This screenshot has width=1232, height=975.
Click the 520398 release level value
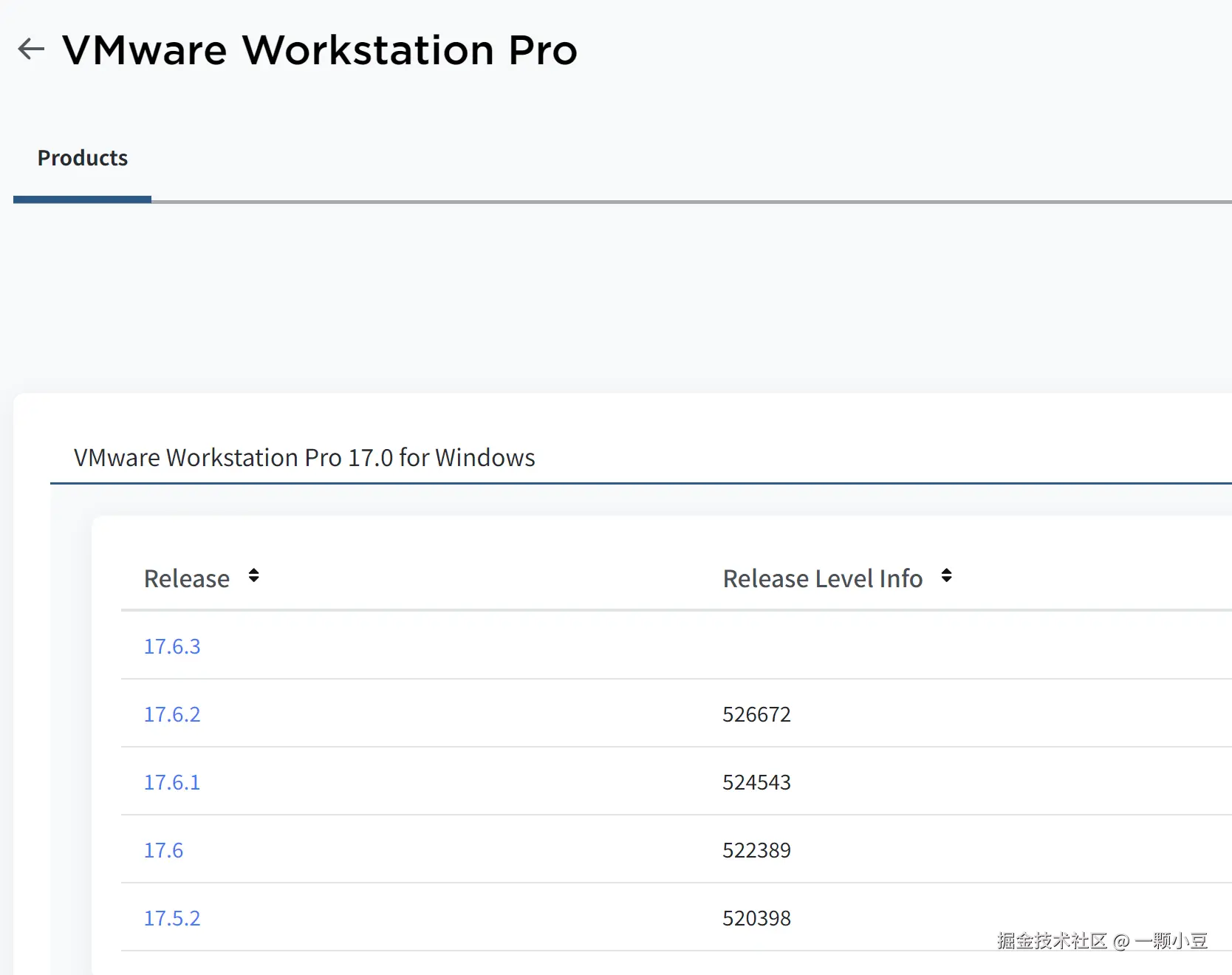(756, 918)
